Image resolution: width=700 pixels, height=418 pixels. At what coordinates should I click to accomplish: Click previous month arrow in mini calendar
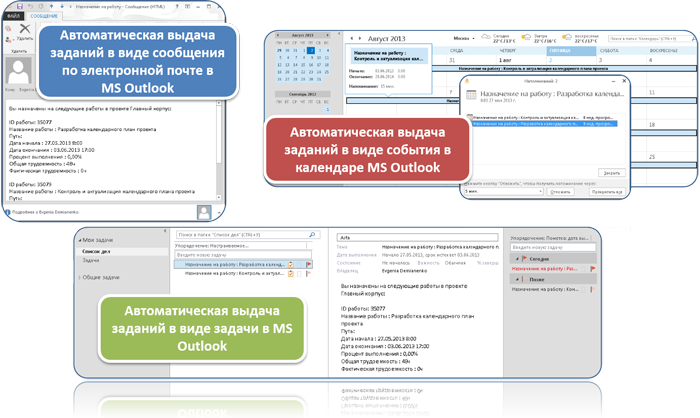(278, 35)
